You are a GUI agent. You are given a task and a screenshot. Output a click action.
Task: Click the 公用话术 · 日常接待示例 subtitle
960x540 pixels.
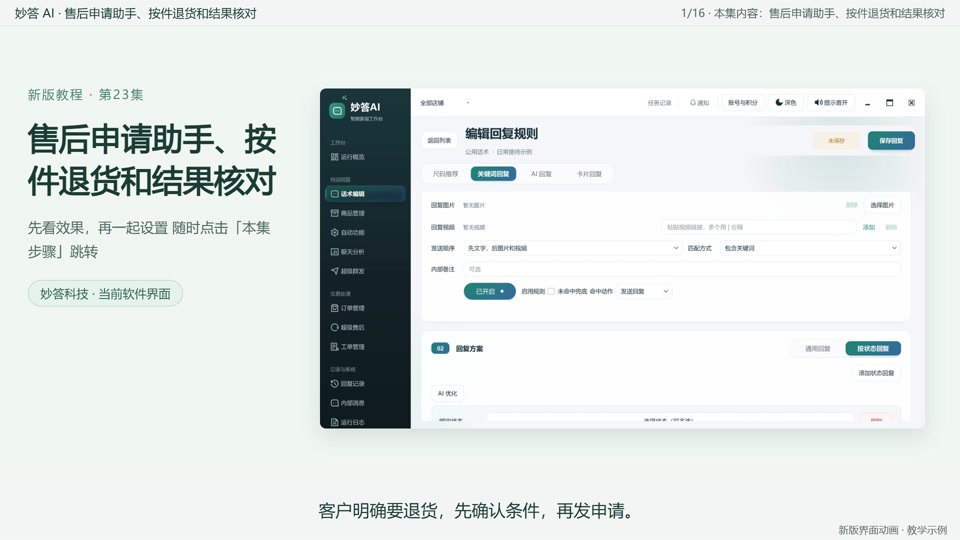point(498,152)
